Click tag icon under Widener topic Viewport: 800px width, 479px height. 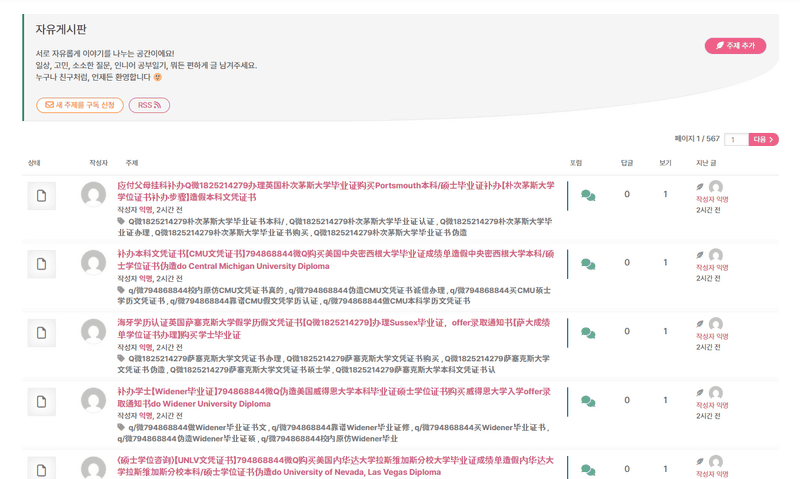click(x=121, y=427)
